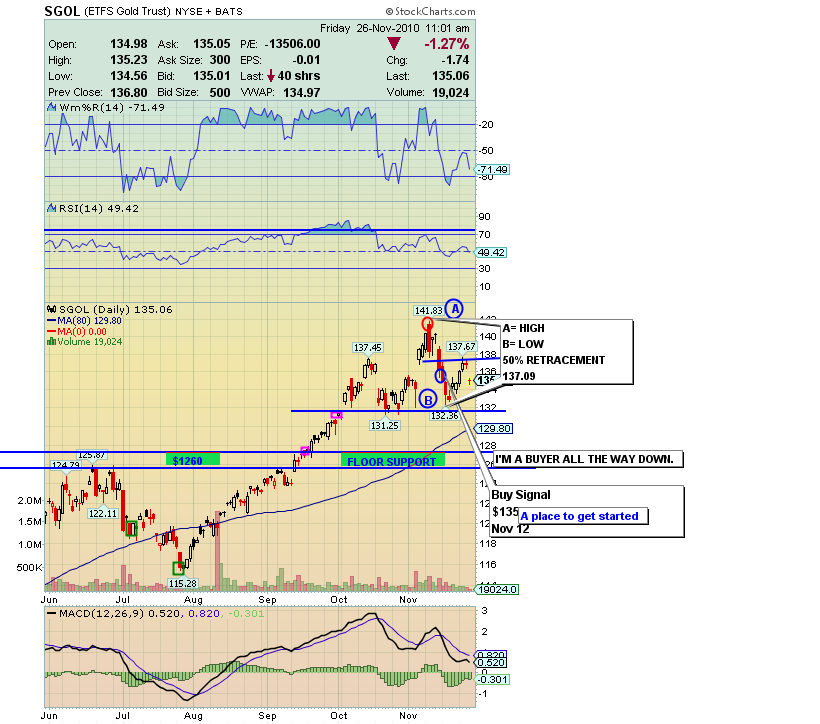The width and height of the screenshot is (820, 724).
Task: Click the "NYSE + BATS" exchange label
Action: [x=209, y=12]
